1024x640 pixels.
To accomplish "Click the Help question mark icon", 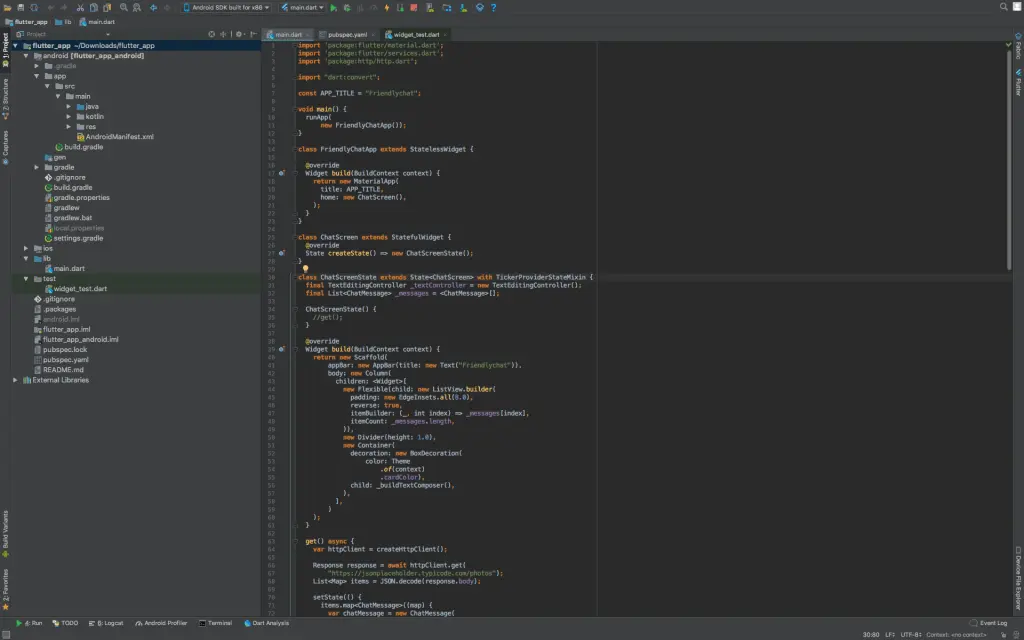I will pos(493,7).
